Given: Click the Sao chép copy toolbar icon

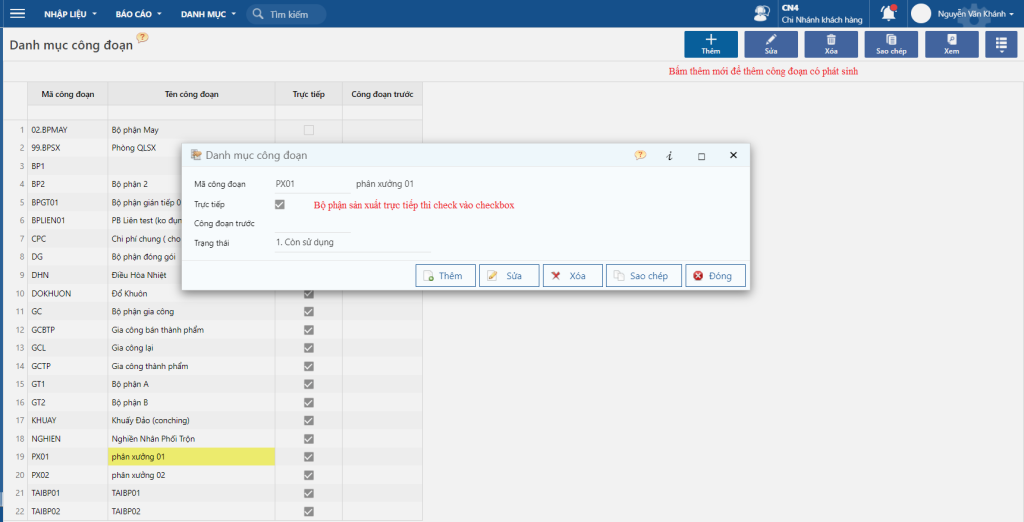Looking at the screenshot, I should (891, 44).
